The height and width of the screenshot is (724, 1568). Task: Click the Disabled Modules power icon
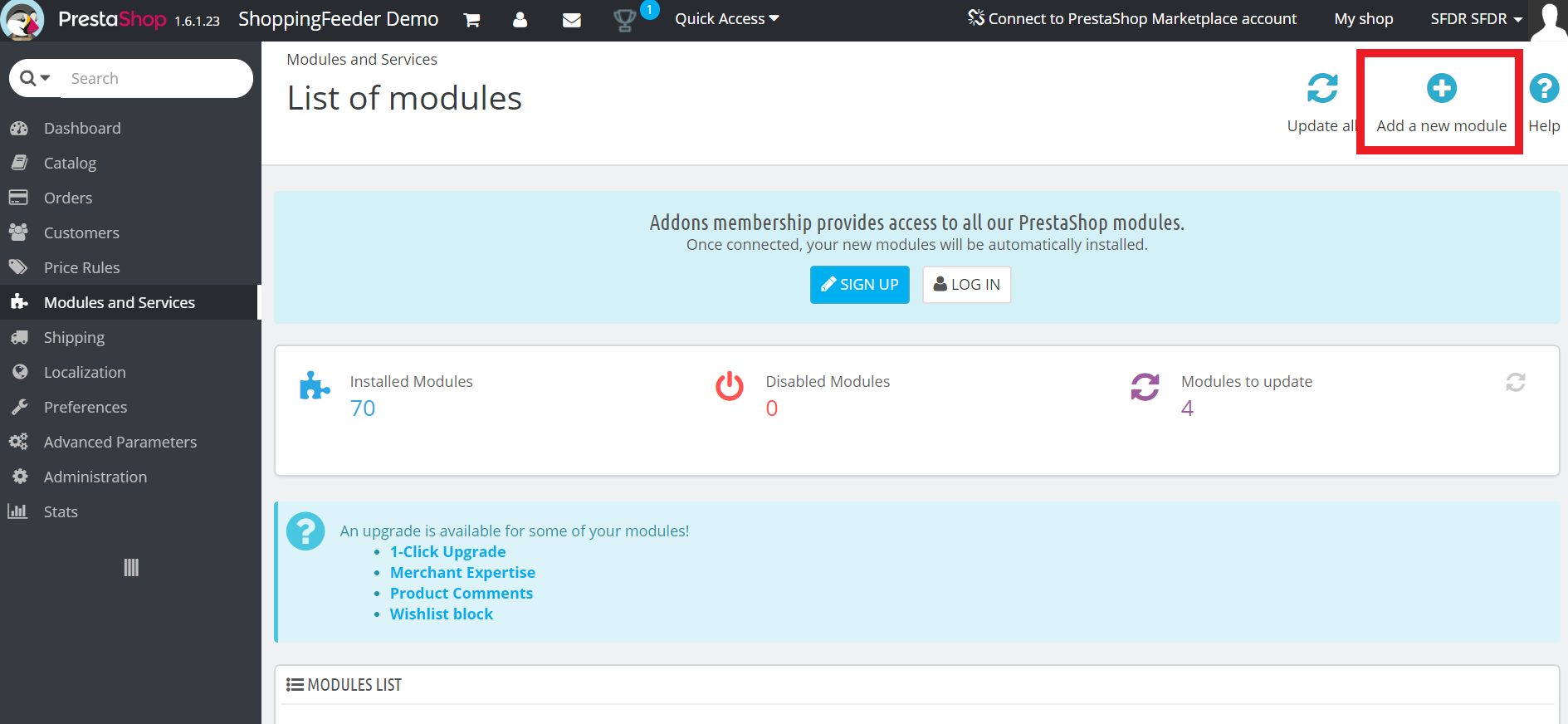(730, 386)
